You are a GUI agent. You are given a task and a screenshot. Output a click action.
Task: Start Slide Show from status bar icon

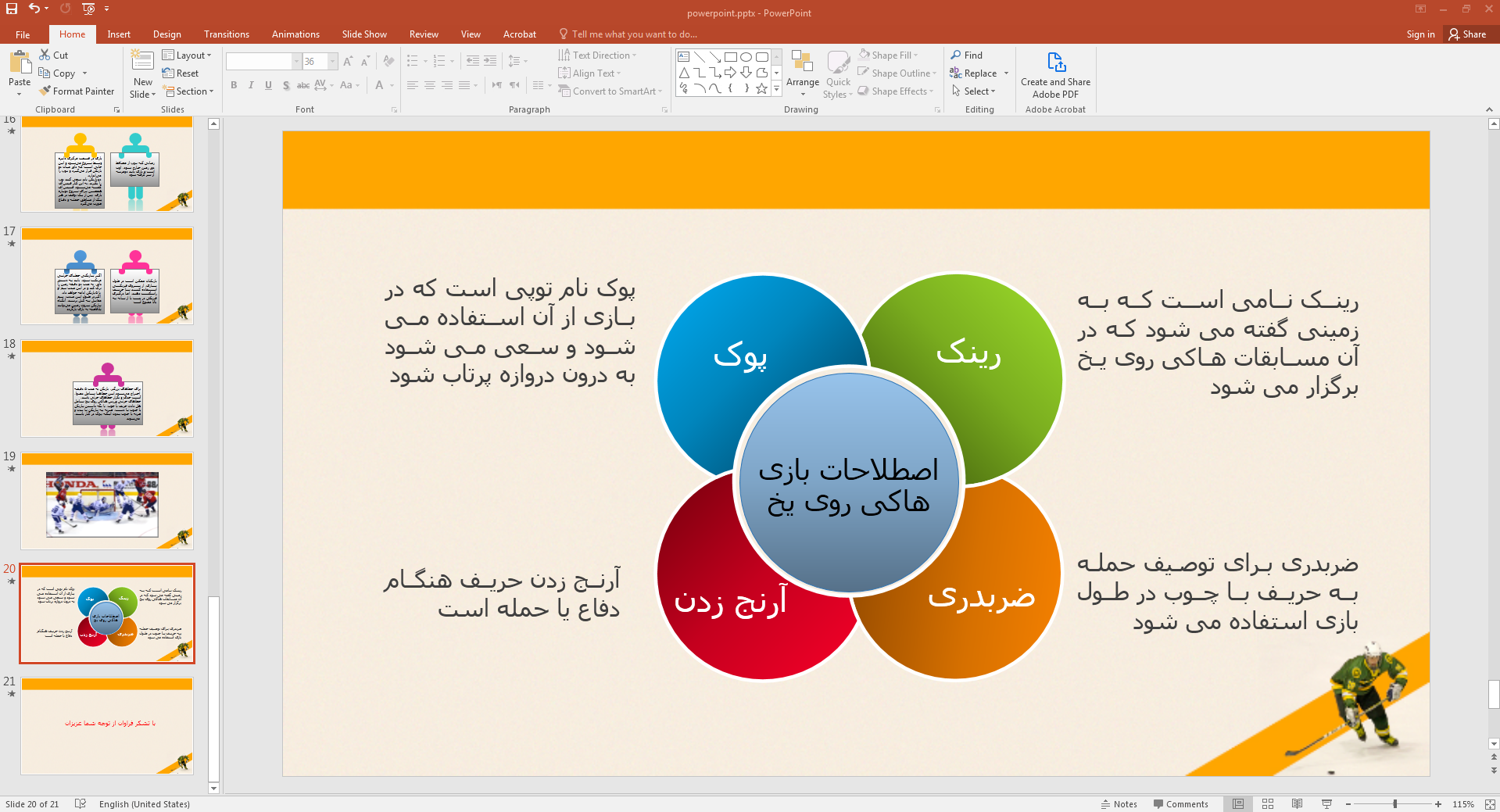pyautogui.click(x=1326, y=803)
